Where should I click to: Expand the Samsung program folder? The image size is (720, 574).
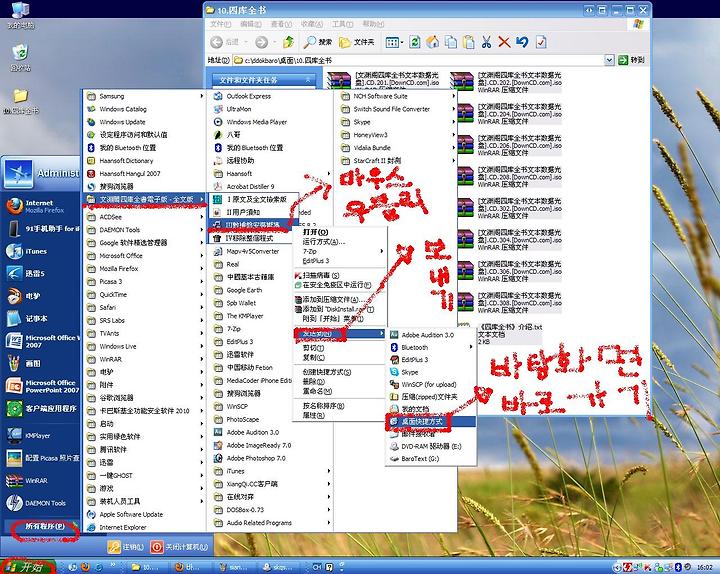pos(144,96)
